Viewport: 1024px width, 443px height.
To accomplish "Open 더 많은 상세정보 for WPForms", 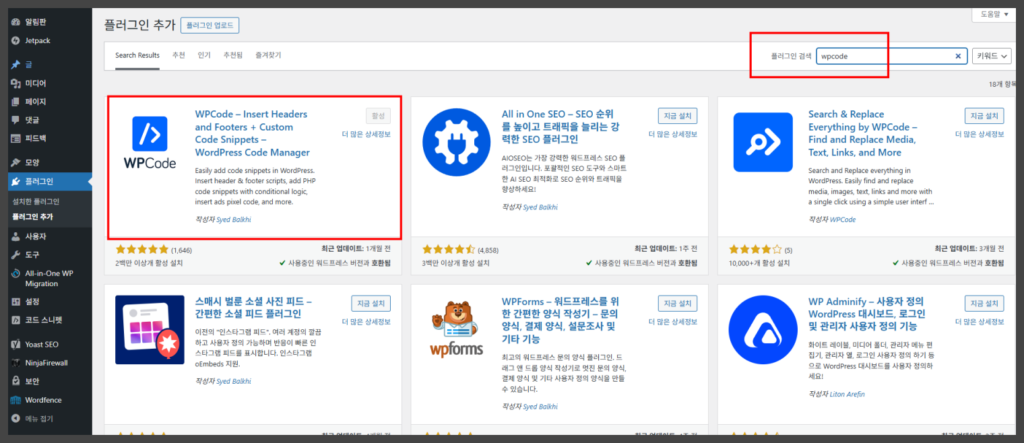I will pyautogui.click(x=673, y=321).
